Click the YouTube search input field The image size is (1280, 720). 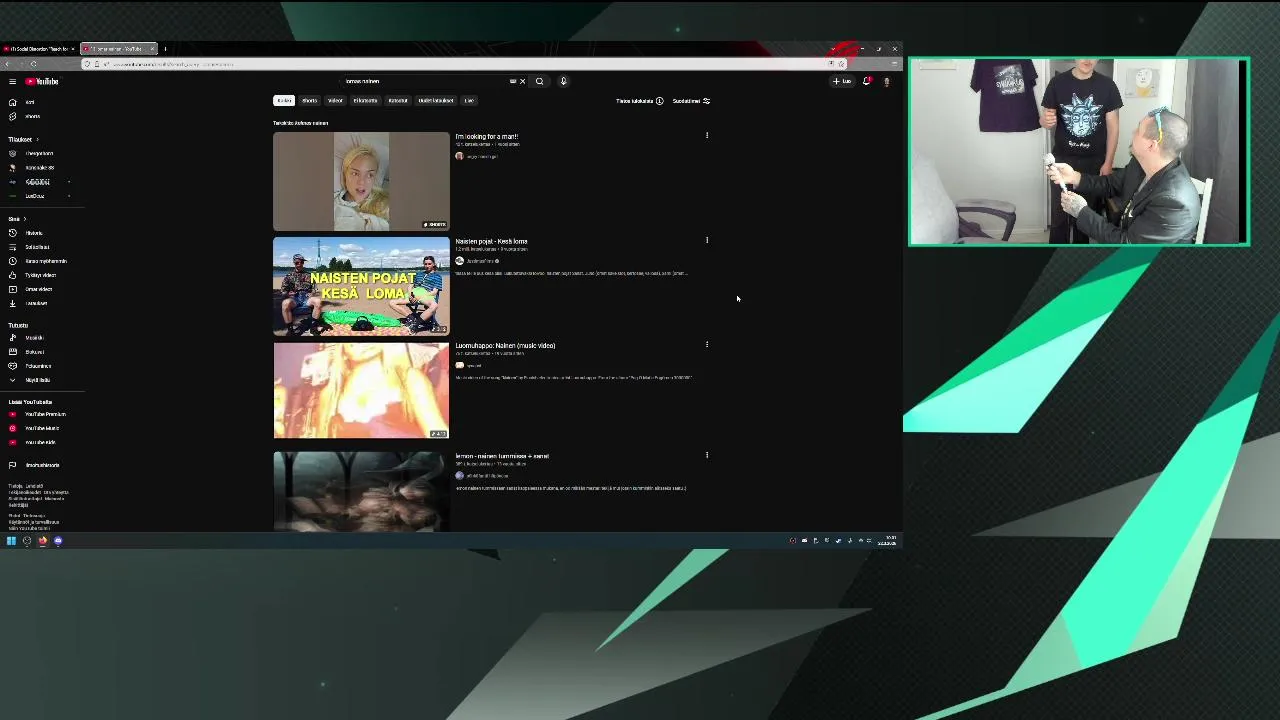click(425, 81)
